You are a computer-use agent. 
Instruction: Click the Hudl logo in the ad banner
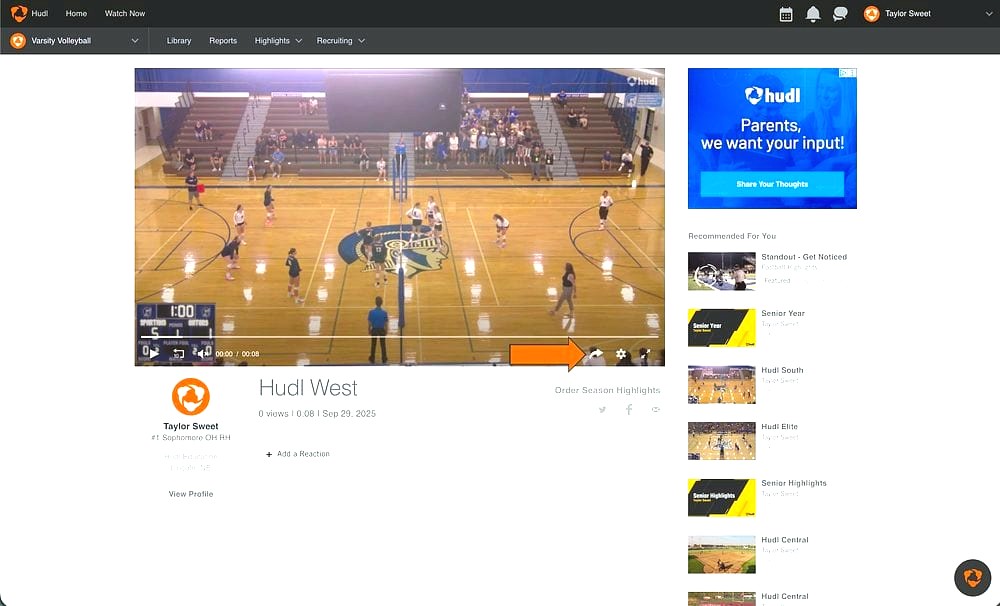(772, 96)
